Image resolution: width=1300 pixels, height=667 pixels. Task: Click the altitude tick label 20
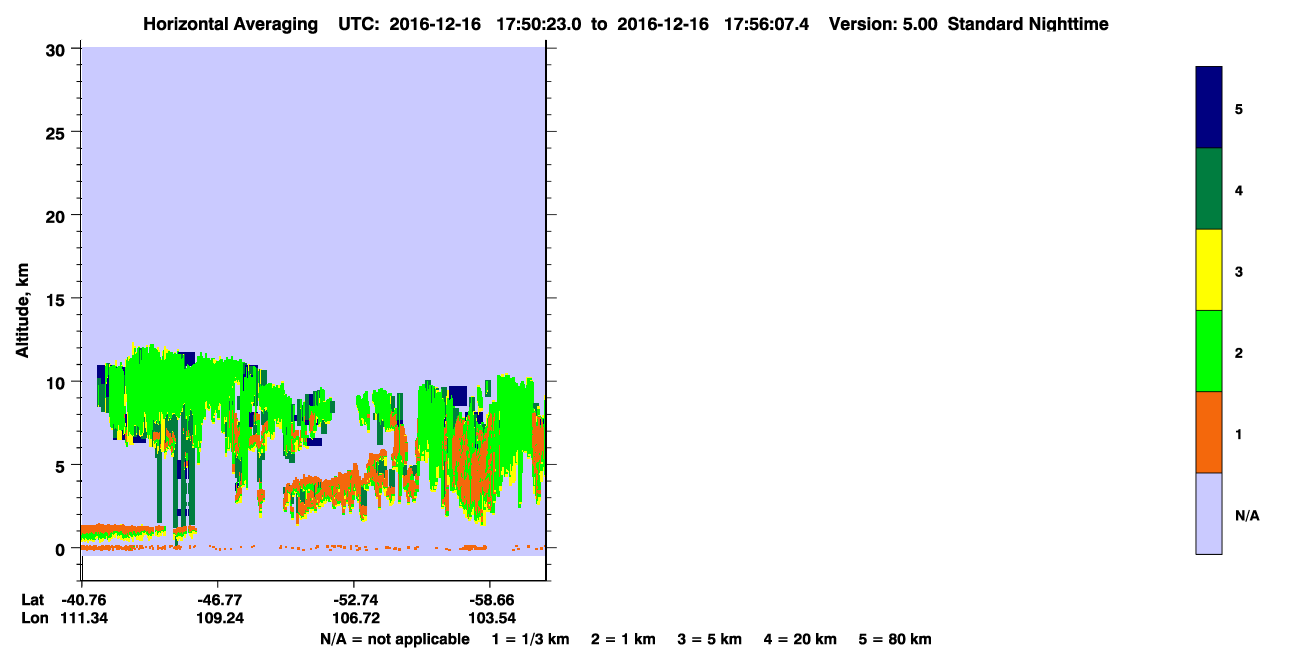tap(57, 215)
